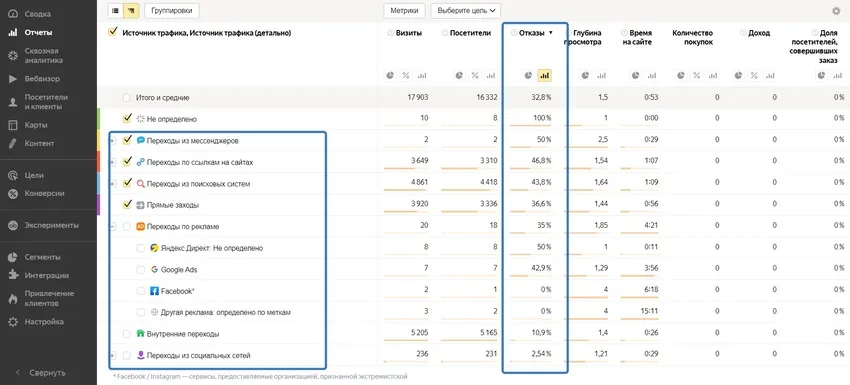The image size is (850, 385).
Task: Switch to tree view icon
Action: tap(131, 10)
